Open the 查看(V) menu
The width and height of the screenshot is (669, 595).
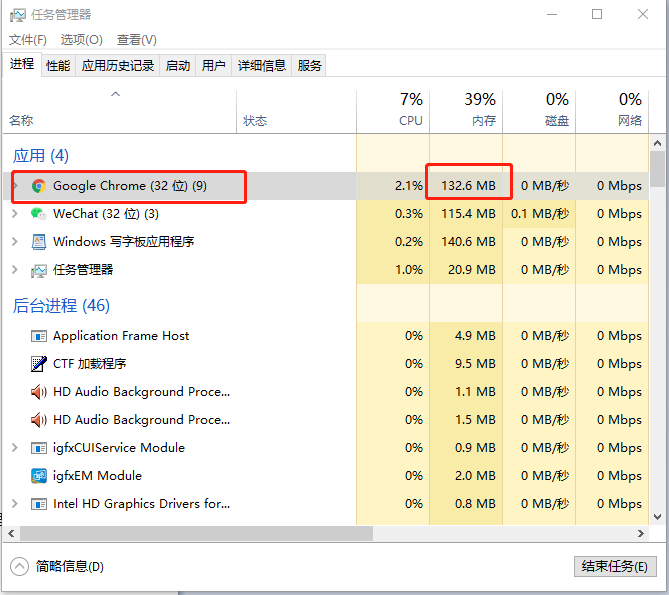coord(137,40)
